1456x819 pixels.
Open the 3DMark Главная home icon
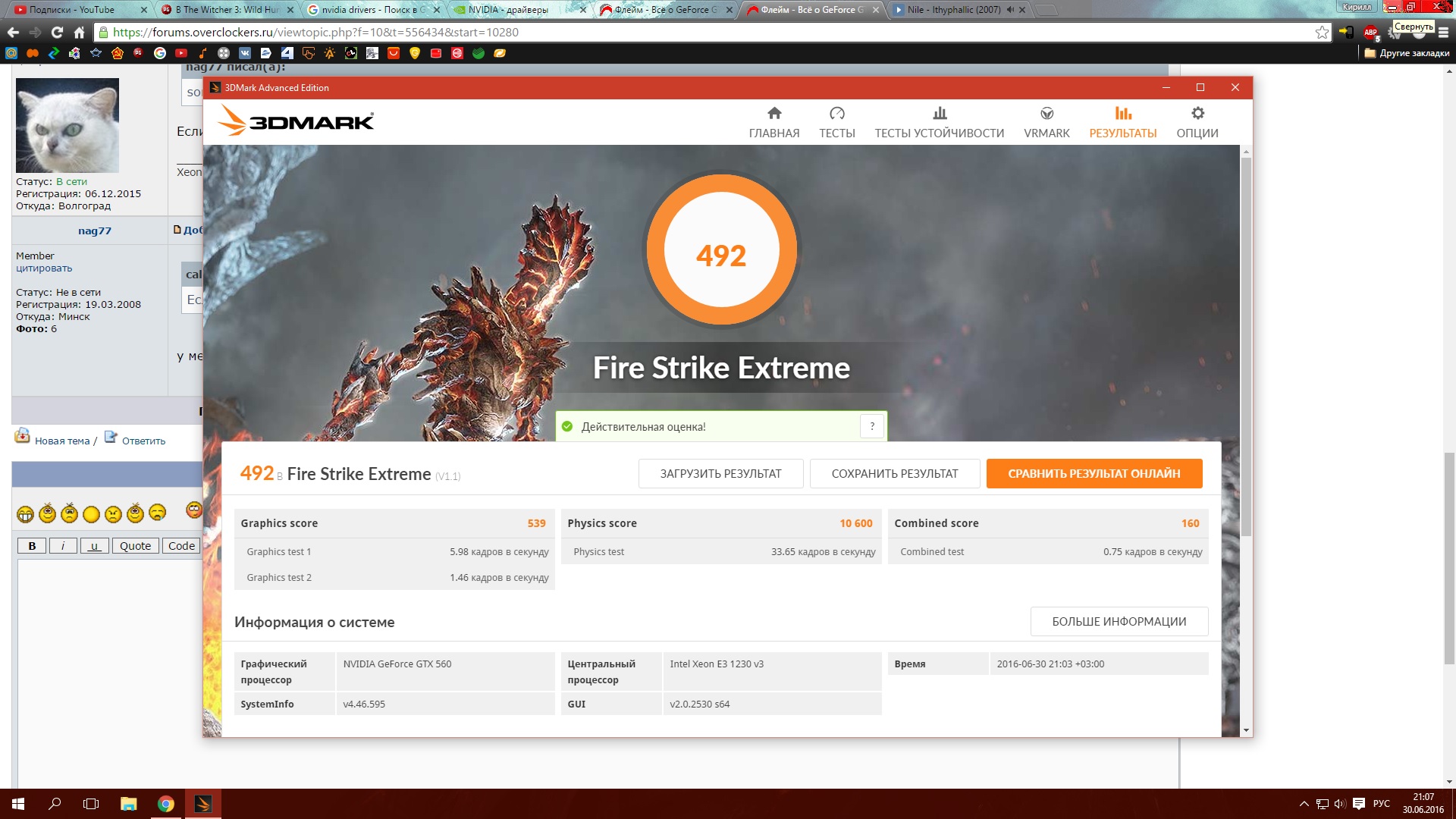773,114
